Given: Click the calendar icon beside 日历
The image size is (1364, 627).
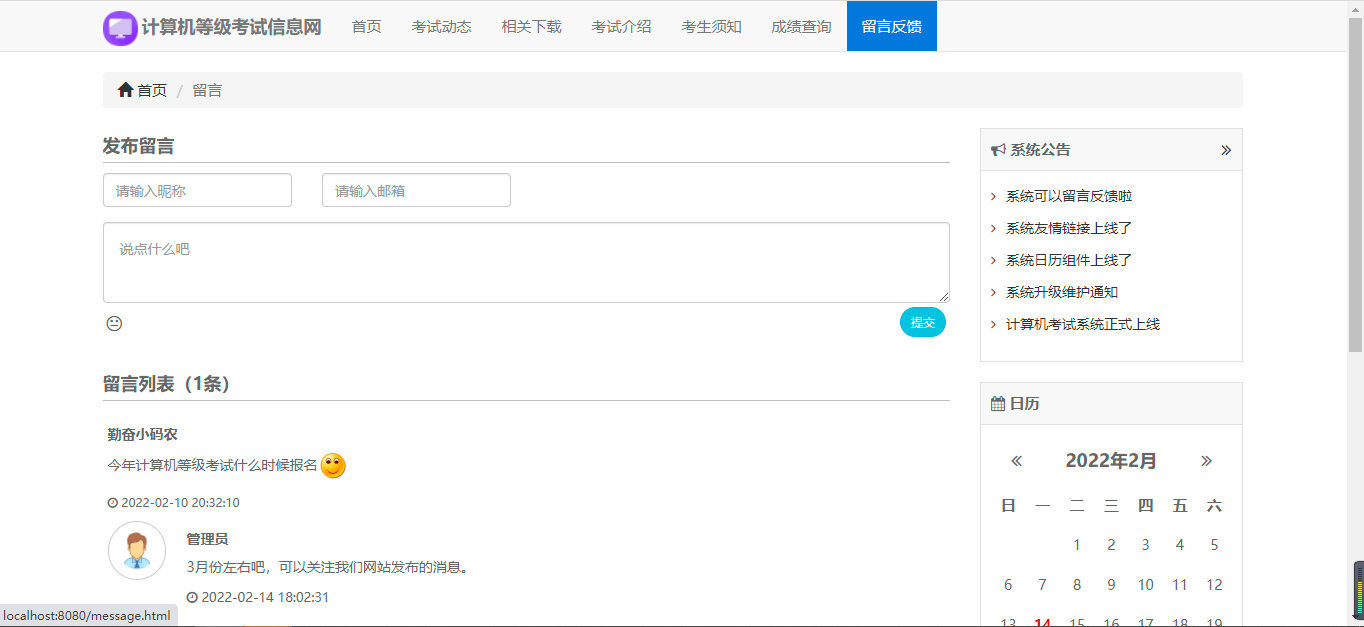Looking at the screenshot, I should coord(998,404).
